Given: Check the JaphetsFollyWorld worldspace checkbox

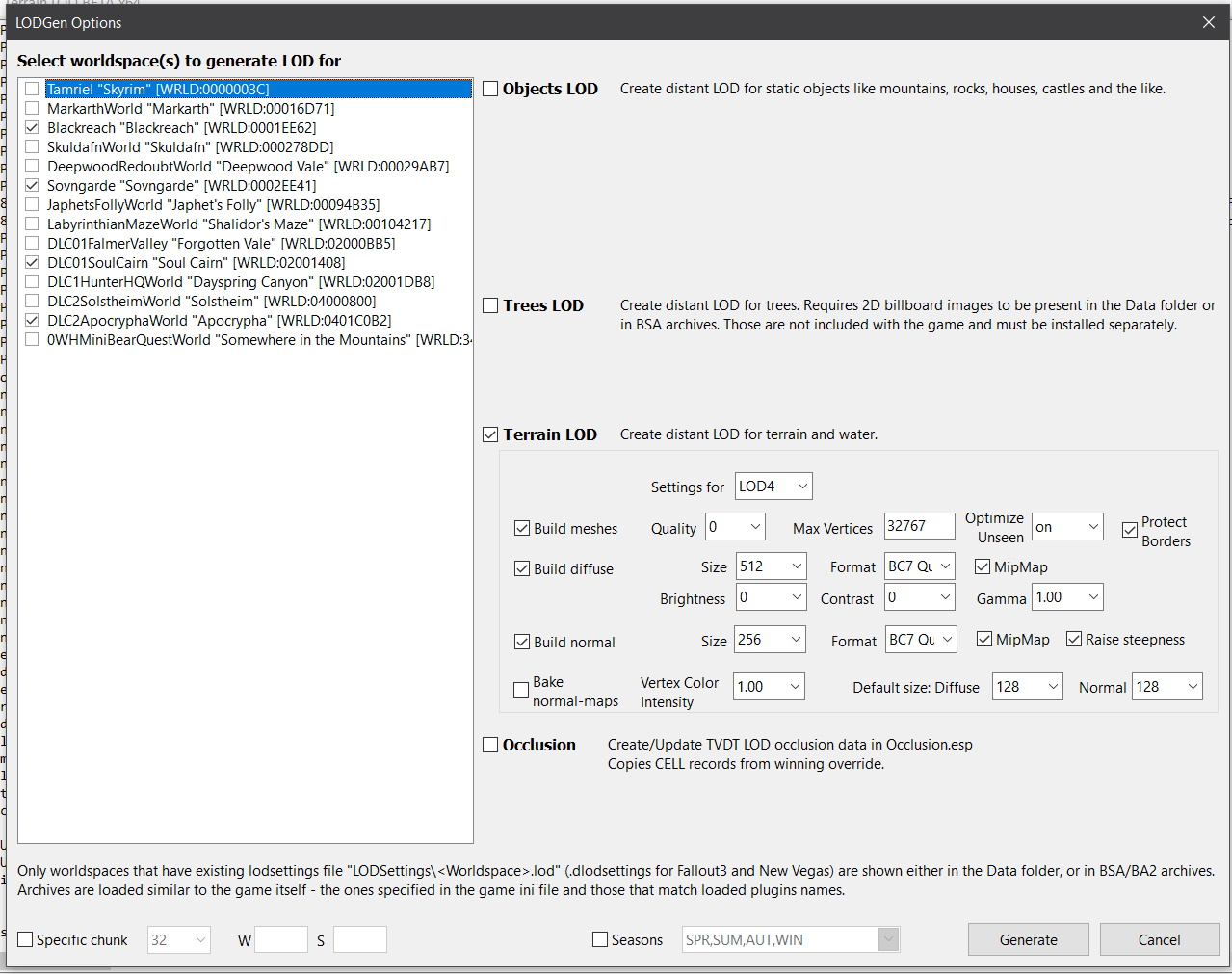Looking at the screenshot, I should click(x=32, y=204).
